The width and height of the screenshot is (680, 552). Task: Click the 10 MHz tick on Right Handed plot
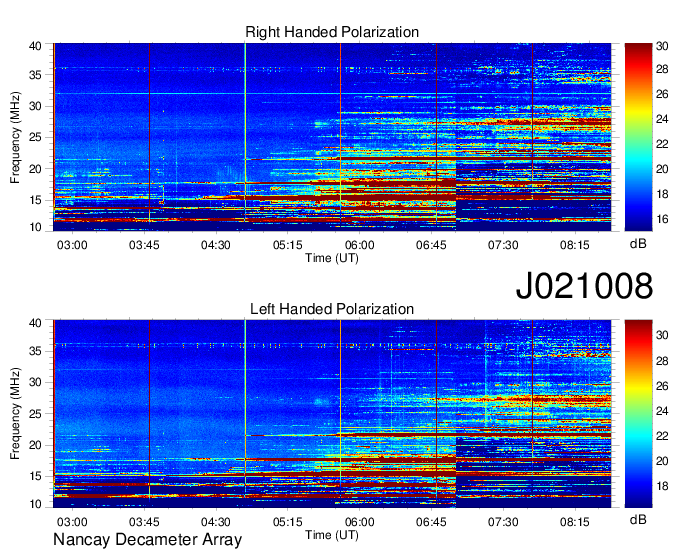point(35,227)
